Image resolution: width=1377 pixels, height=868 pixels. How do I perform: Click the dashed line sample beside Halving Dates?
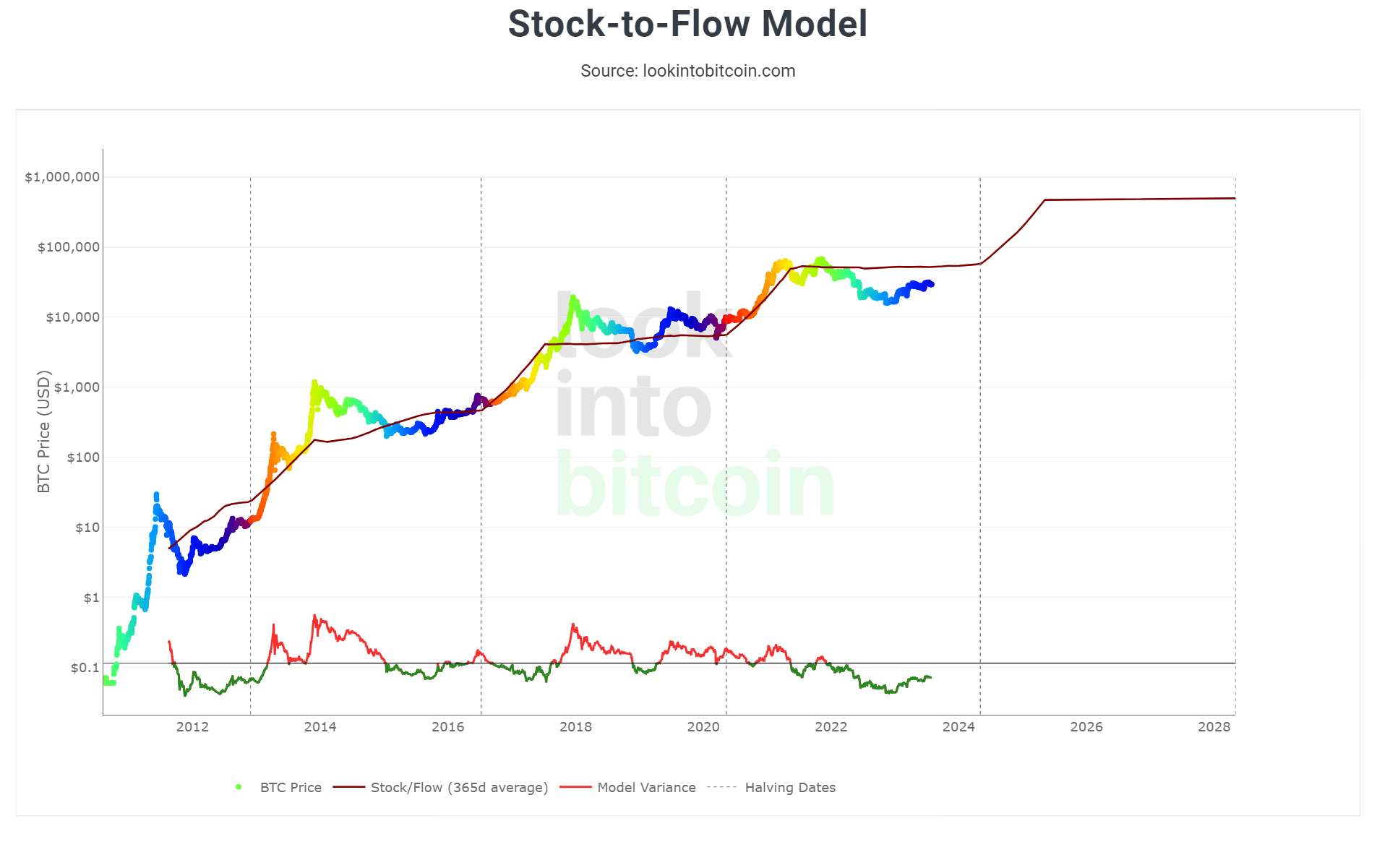pyautogui.click(x=721, y=787)
